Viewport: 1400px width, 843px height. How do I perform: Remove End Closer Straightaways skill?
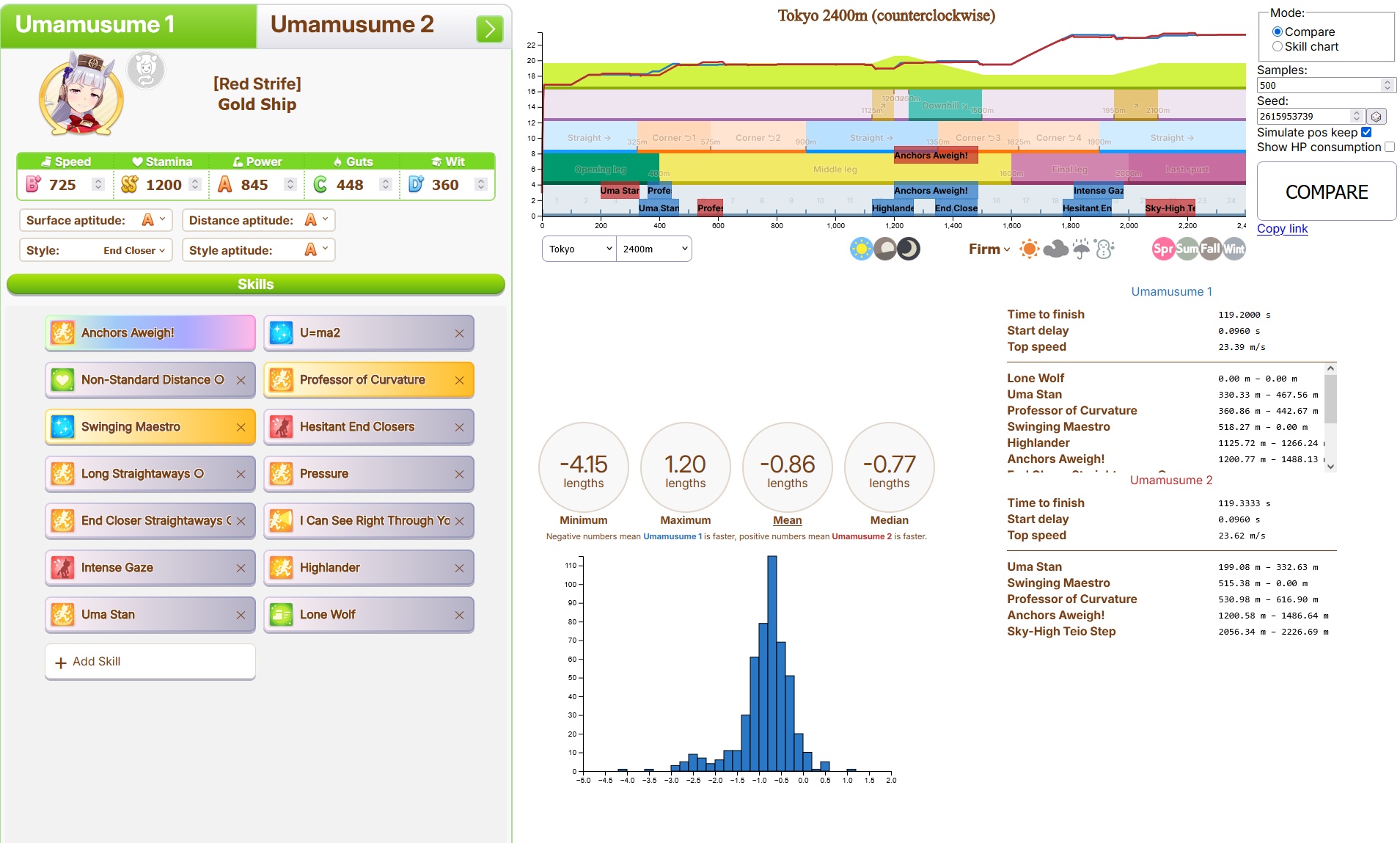[241, 521]
